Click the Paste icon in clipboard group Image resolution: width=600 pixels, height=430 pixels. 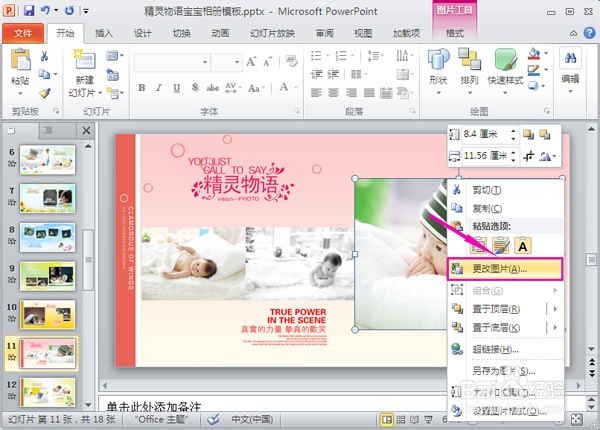pos(20,59)
